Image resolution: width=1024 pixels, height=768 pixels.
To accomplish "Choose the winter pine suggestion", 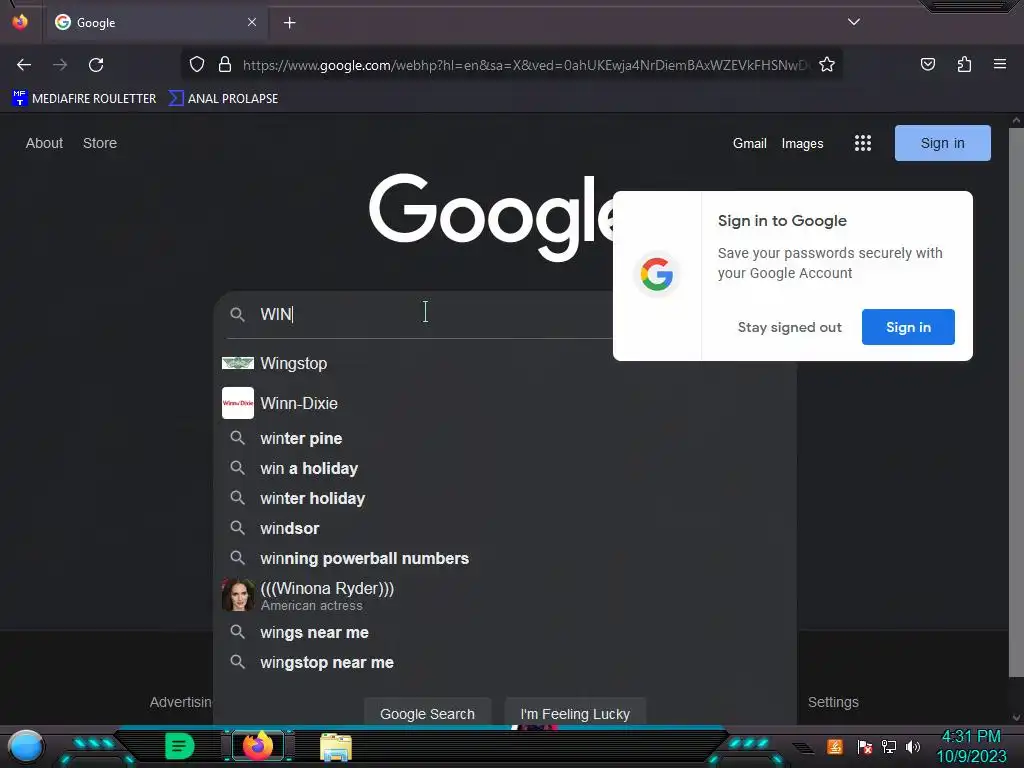I will (x=505, y=438).
